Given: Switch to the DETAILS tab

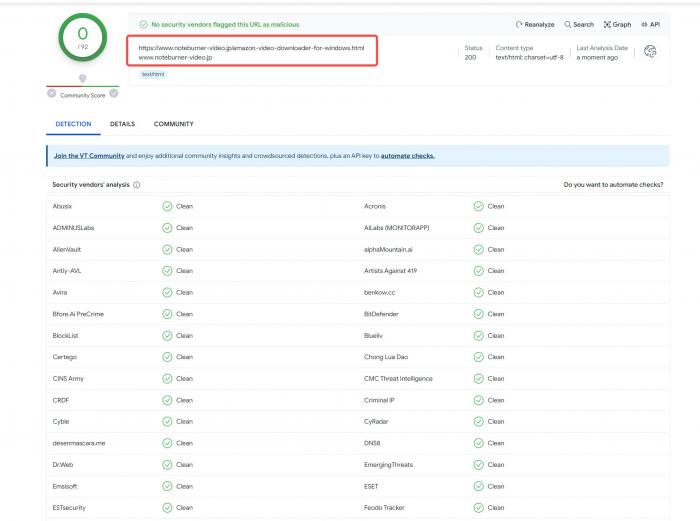Looking at the screenshot, I should (122, 124).
